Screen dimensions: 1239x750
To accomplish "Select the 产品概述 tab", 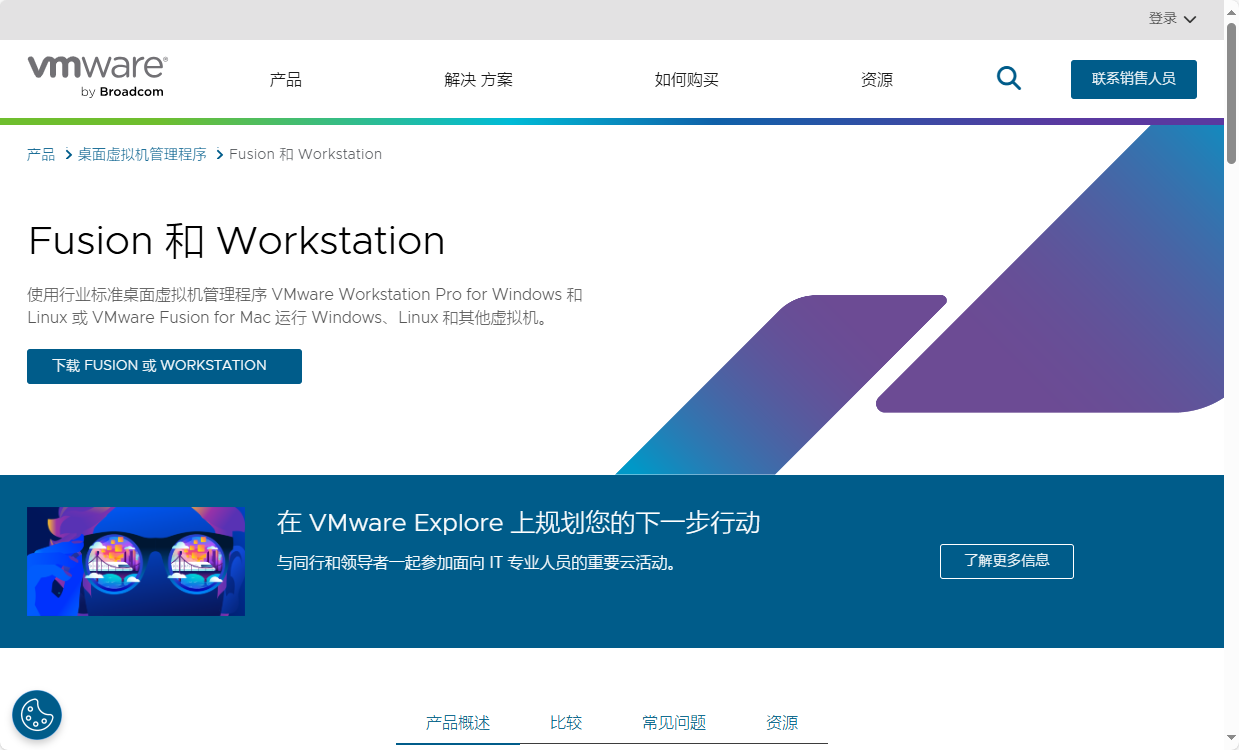I will pos(458,723).
